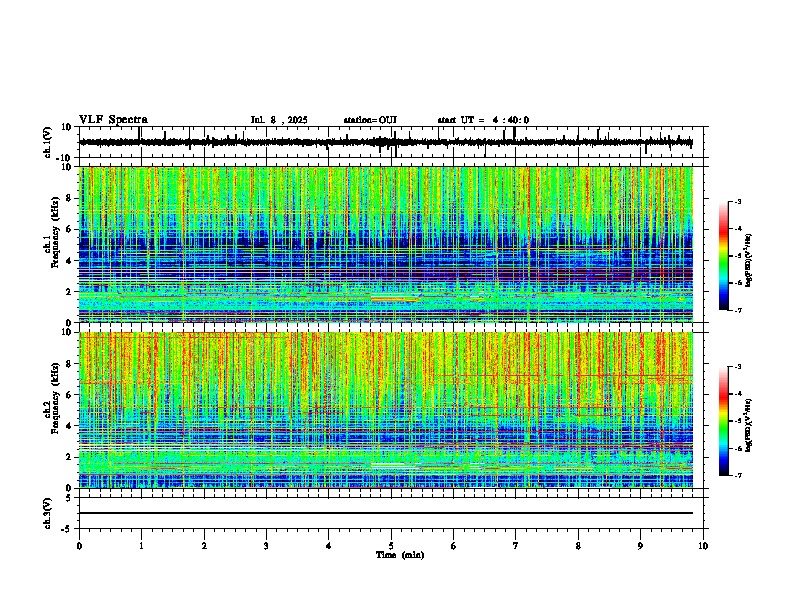Select the 'start UT = 4:40:0' text
The height and width of the screenshot is (612, 792).
point(483,120)
